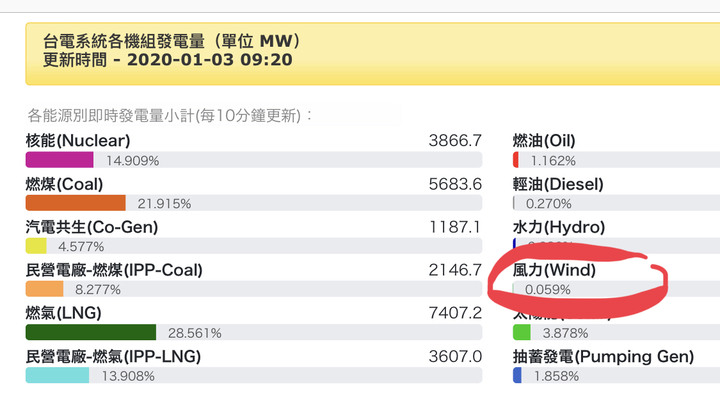The height and width of the screenshot is (396, 720).
Task: Select the 核能(Nuclear) label
Action: pyautogui.click(x=78, y=141)
